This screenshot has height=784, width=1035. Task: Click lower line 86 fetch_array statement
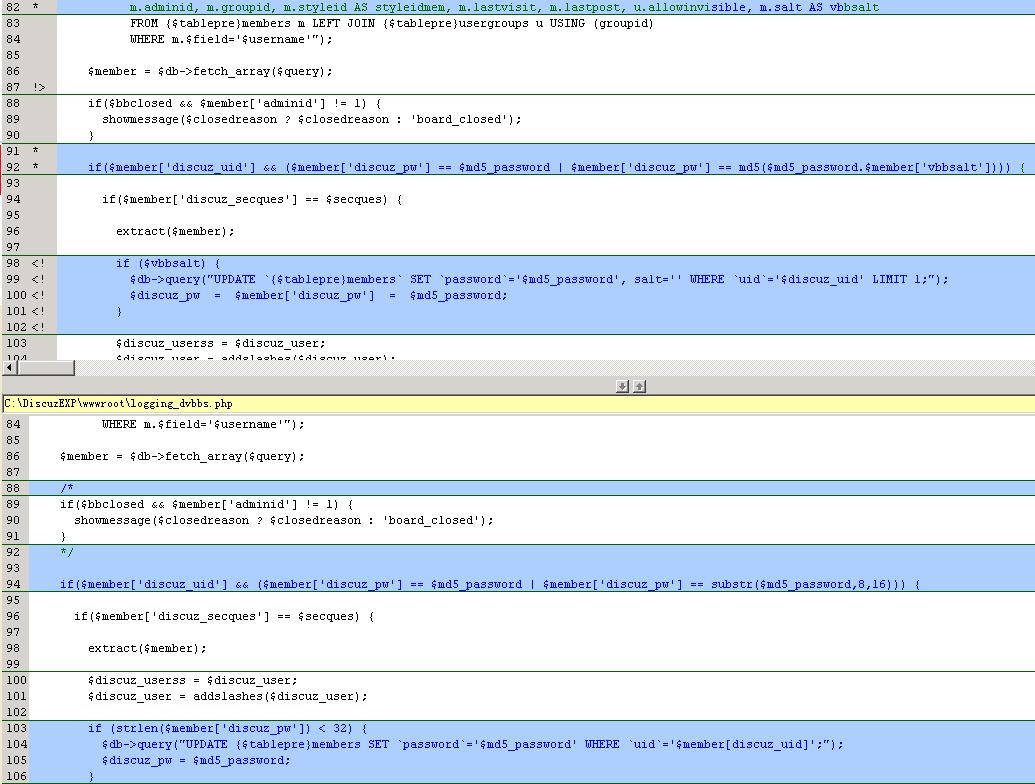click(x=182, y=456)
